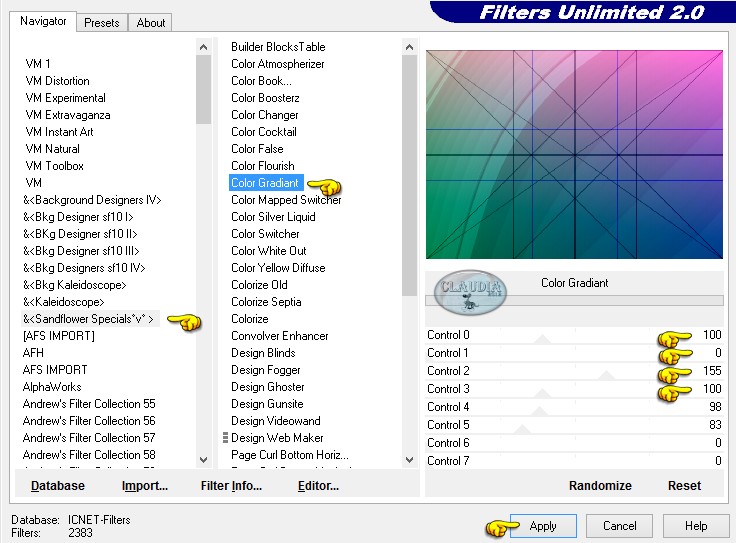This screenshot has height=543, width=736.
Task: Select &<Background Designers IV> category
Action: click(x=92, y=200)
